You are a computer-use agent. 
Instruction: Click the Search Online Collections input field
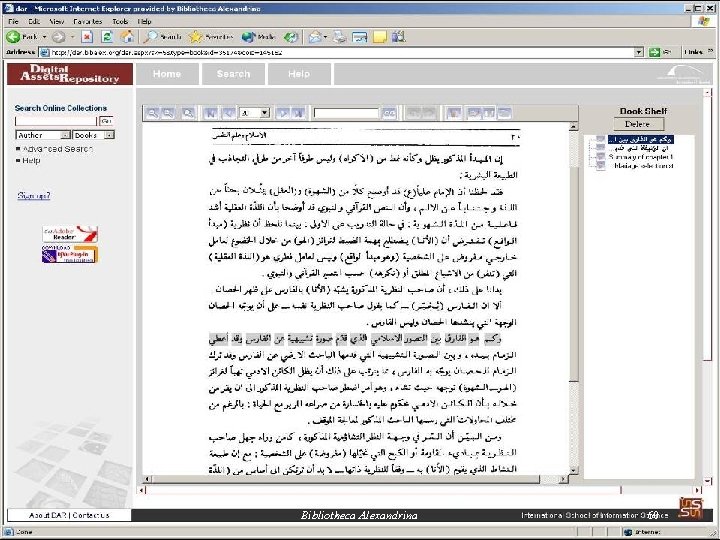click(x=56, y=121)
